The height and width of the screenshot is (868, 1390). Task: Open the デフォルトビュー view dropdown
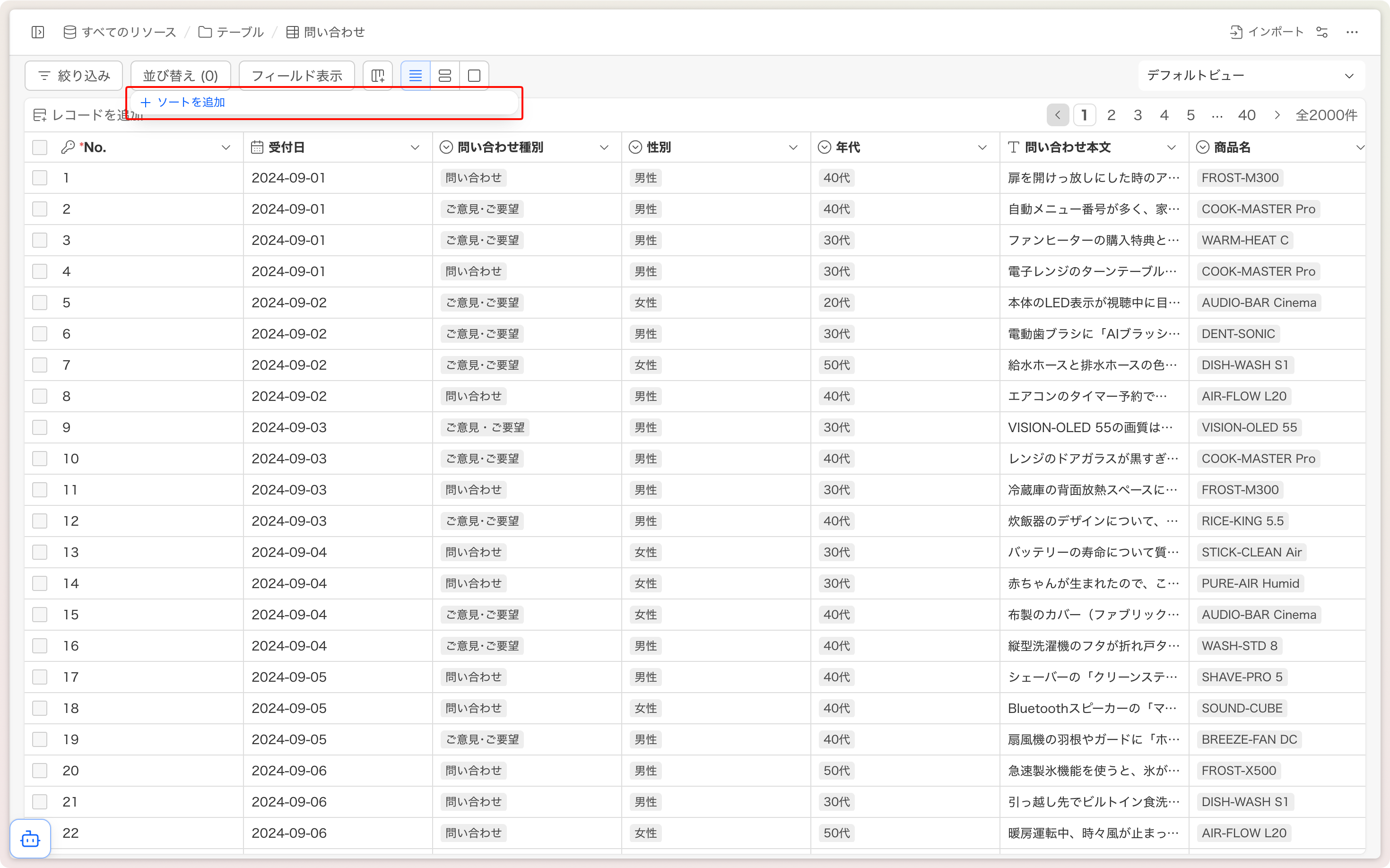1251,75
